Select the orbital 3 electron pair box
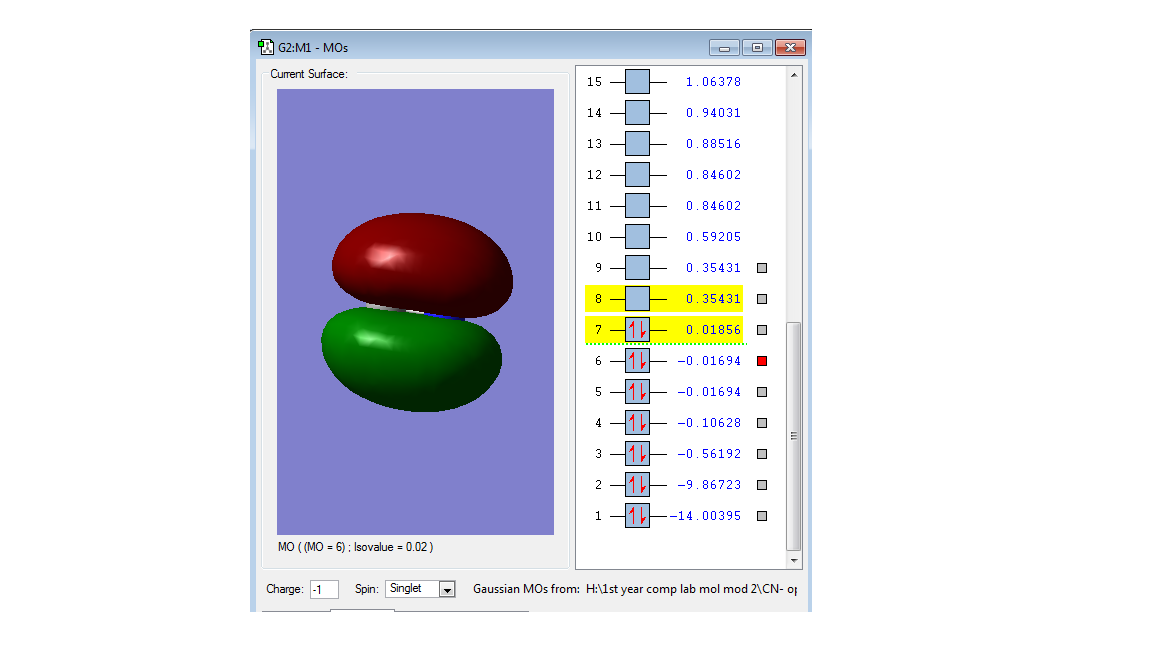The image size is (1152, 648). [x=637, y=453]
